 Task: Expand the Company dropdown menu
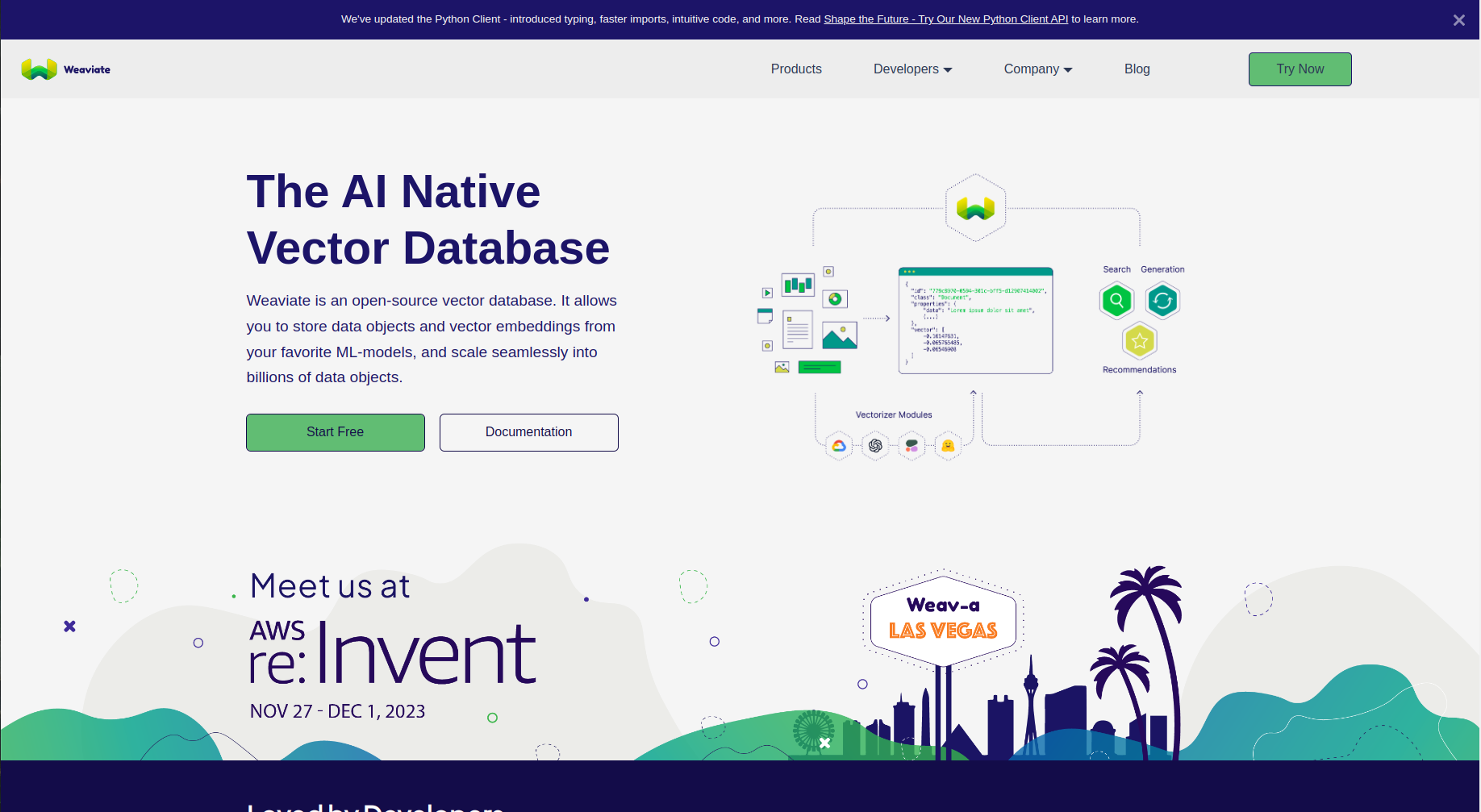tap(1037, 69)
